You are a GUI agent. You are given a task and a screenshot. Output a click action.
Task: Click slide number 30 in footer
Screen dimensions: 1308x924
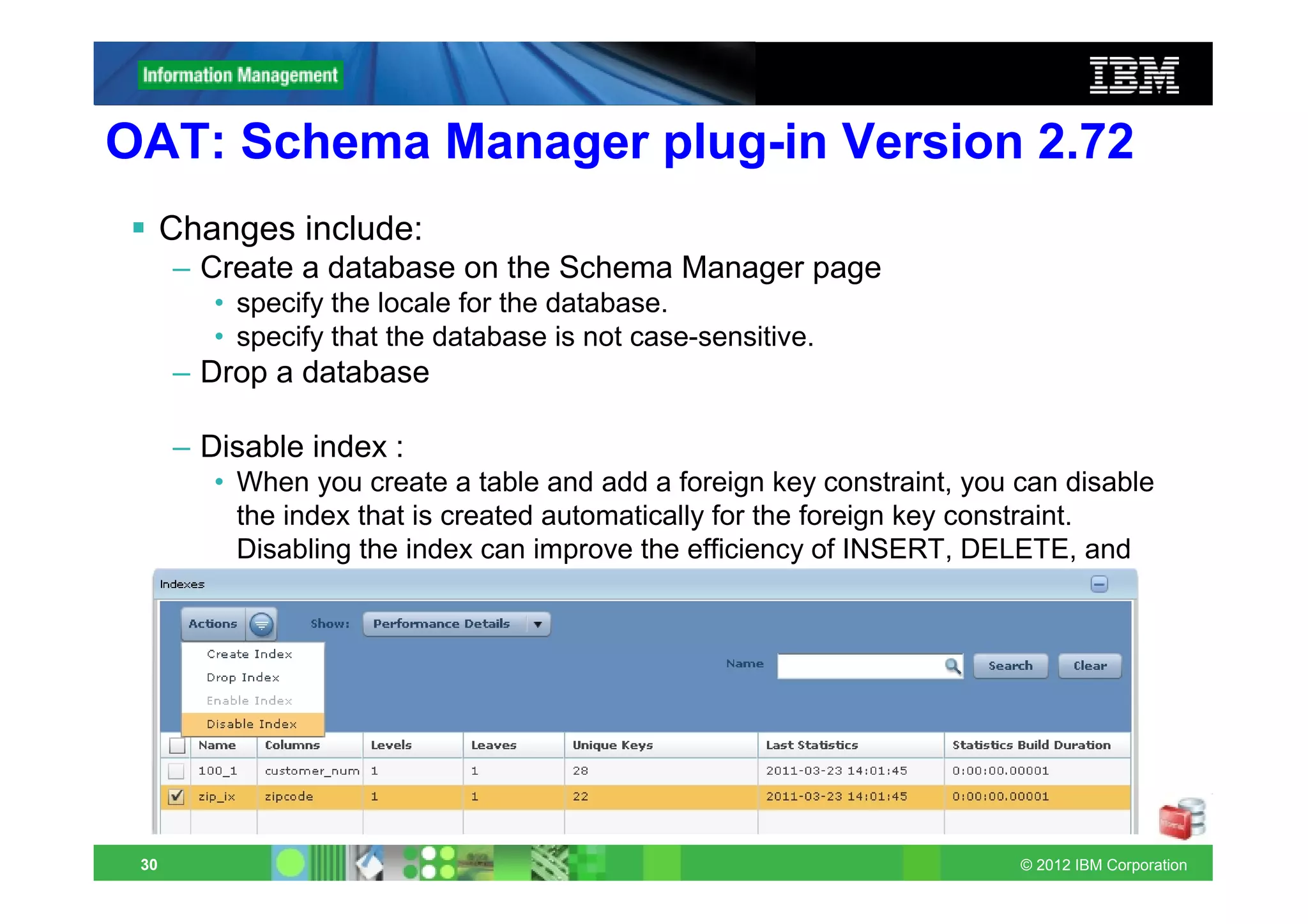coord(149,865)
